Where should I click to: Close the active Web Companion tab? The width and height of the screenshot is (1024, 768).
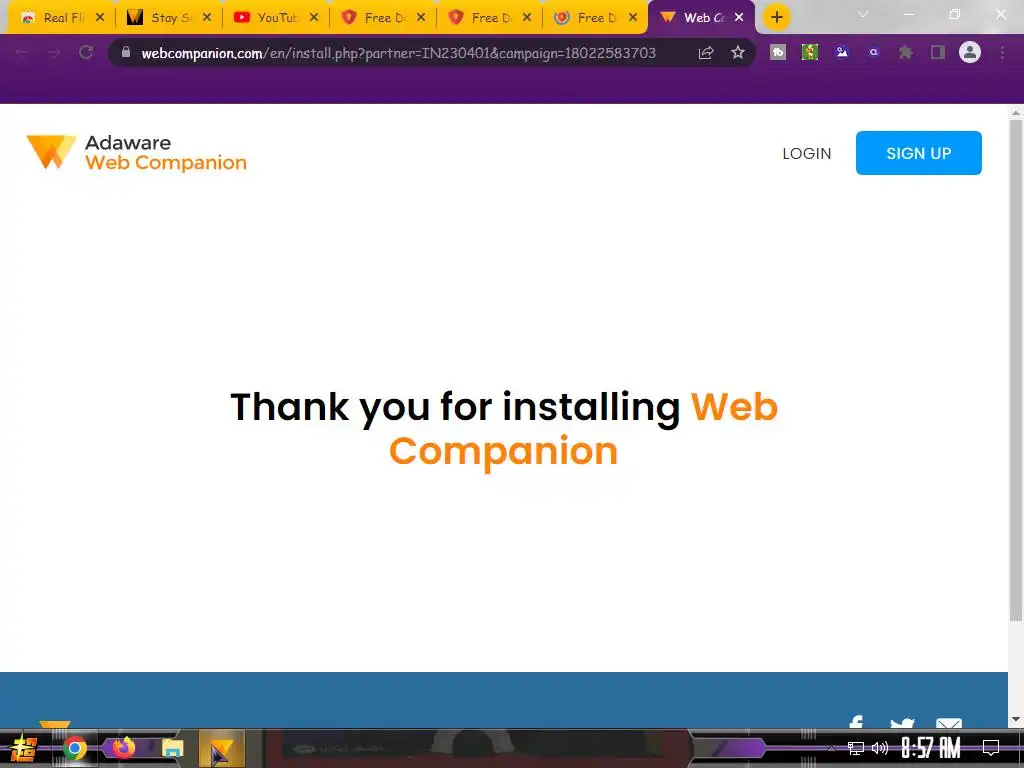pyautogui.click(x=739, y=18)
